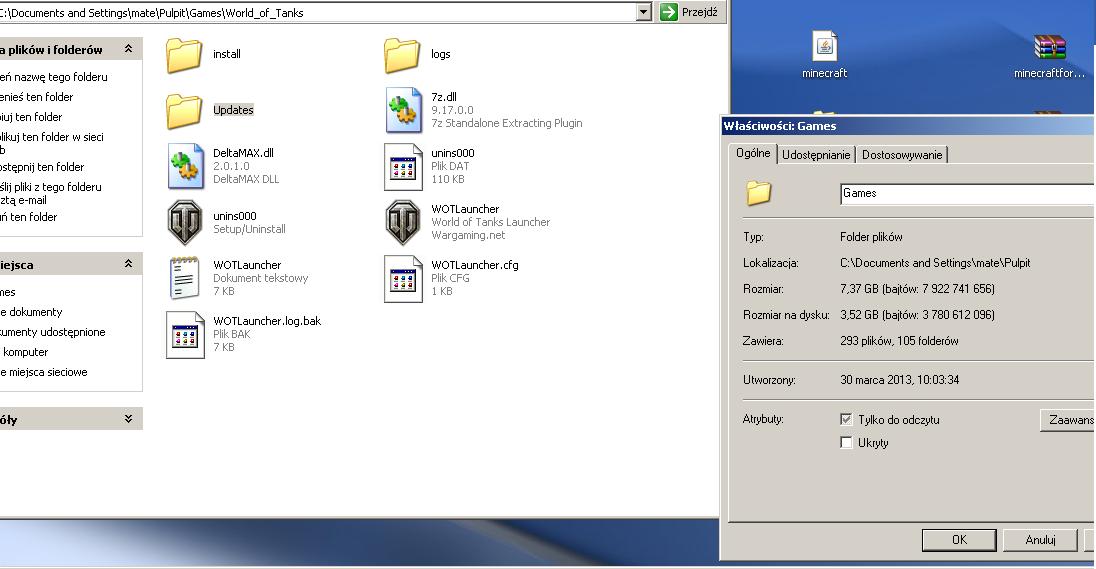Viewport: 1096px width, 569px height.
Task: Enable the Ukryty checkbox
Action: (x=846, y=442)
